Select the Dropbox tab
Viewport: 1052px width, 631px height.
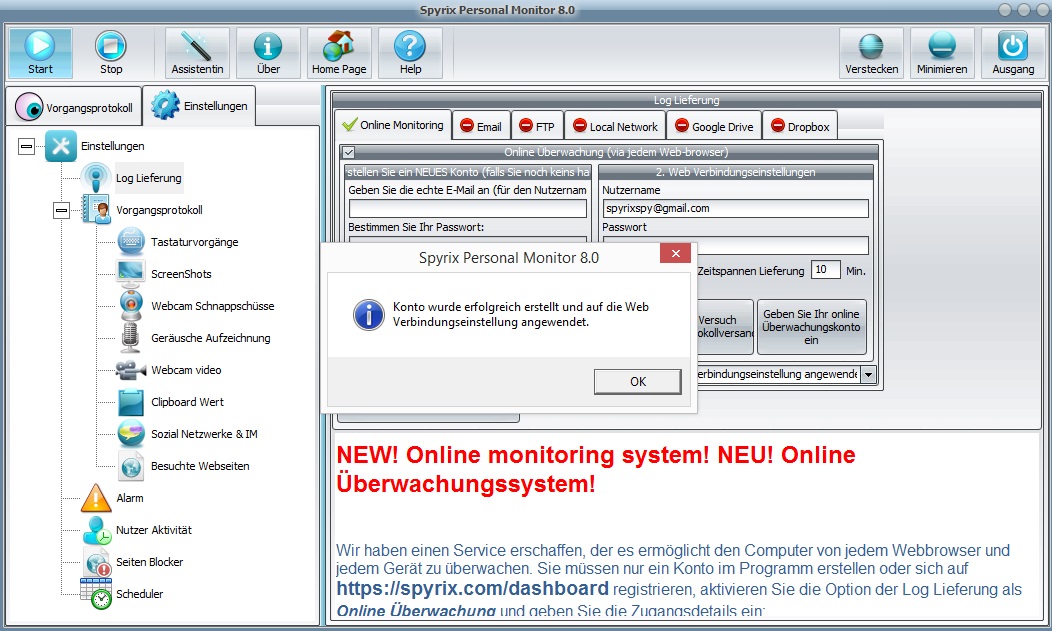point(800,126)
